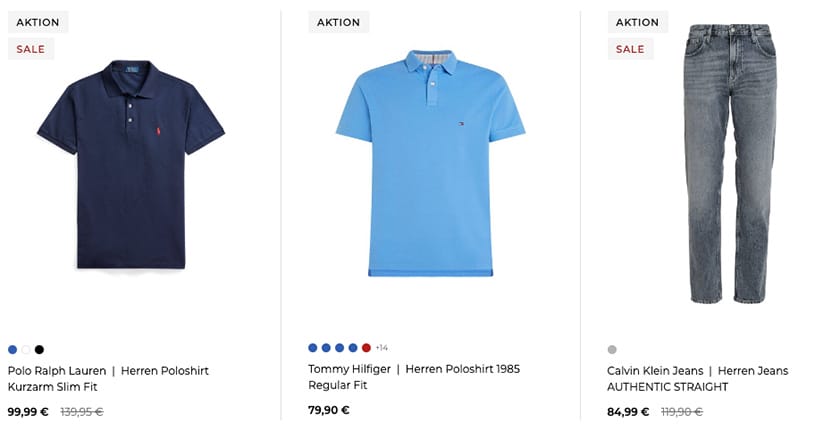
Task: Click Polo Ralph Lauren Herren Poloshirt title
Action: tap(108, 378)
